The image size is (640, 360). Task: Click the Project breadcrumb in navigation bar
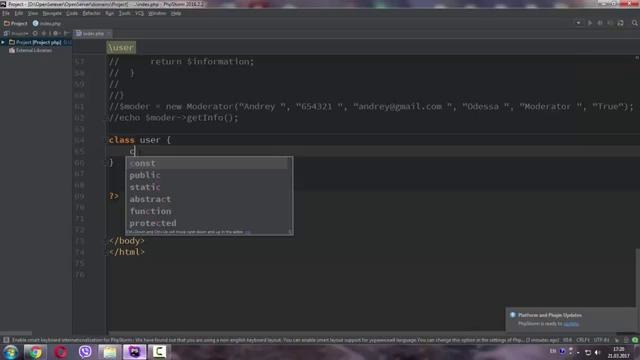point(16,23)
